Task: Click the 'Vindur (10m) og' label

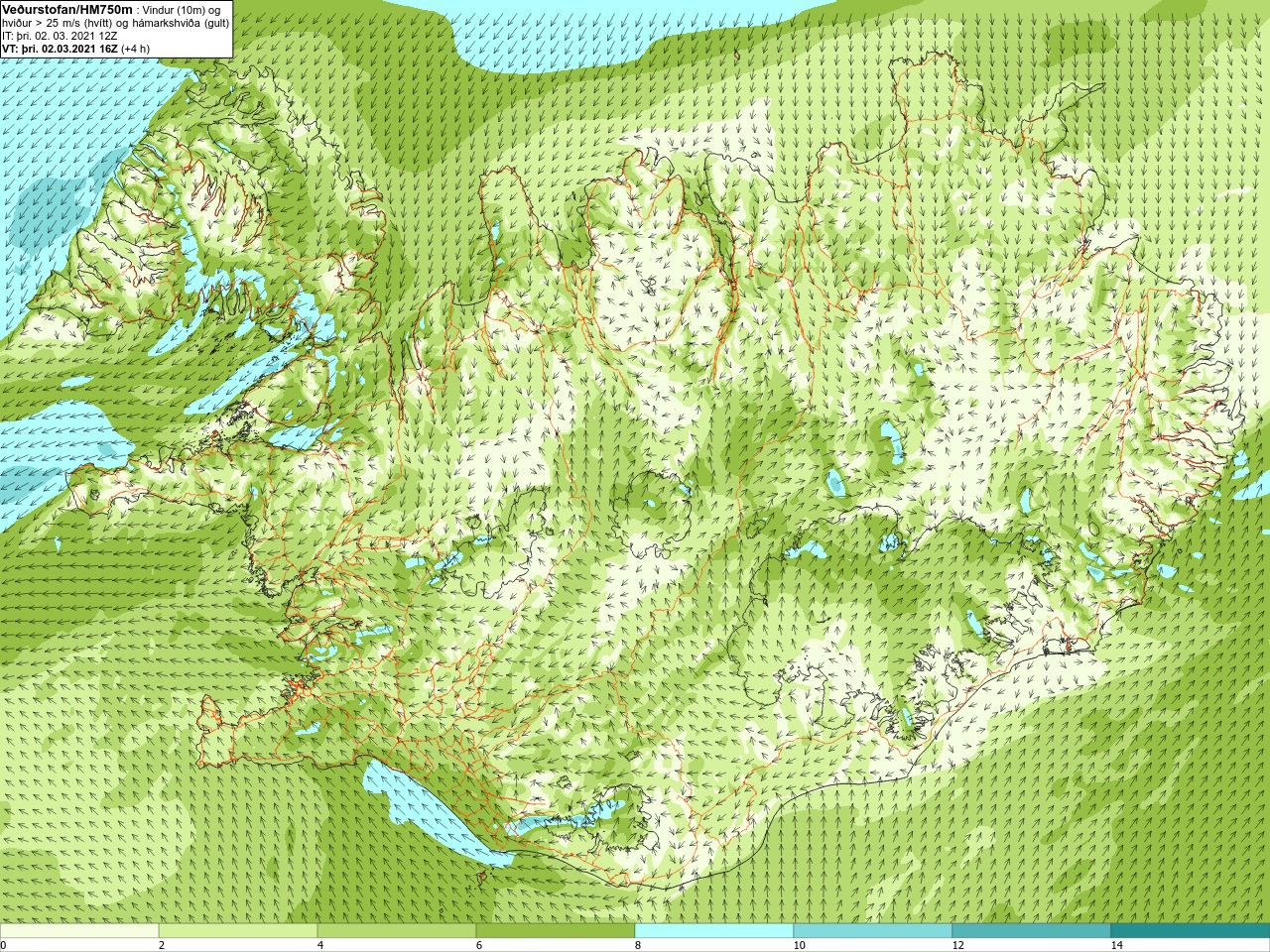Action: (181, 9)
